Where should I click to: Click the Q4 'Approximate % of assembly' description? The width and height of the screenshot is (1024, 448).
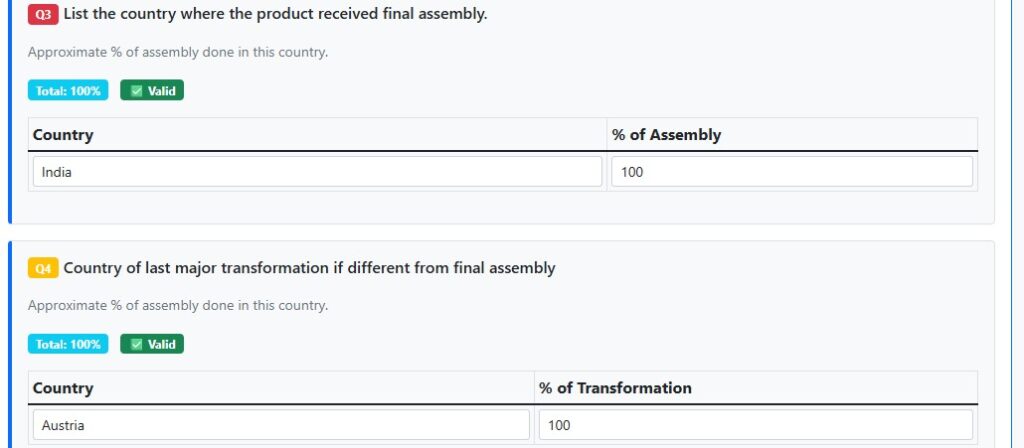(x=178, y=305)
